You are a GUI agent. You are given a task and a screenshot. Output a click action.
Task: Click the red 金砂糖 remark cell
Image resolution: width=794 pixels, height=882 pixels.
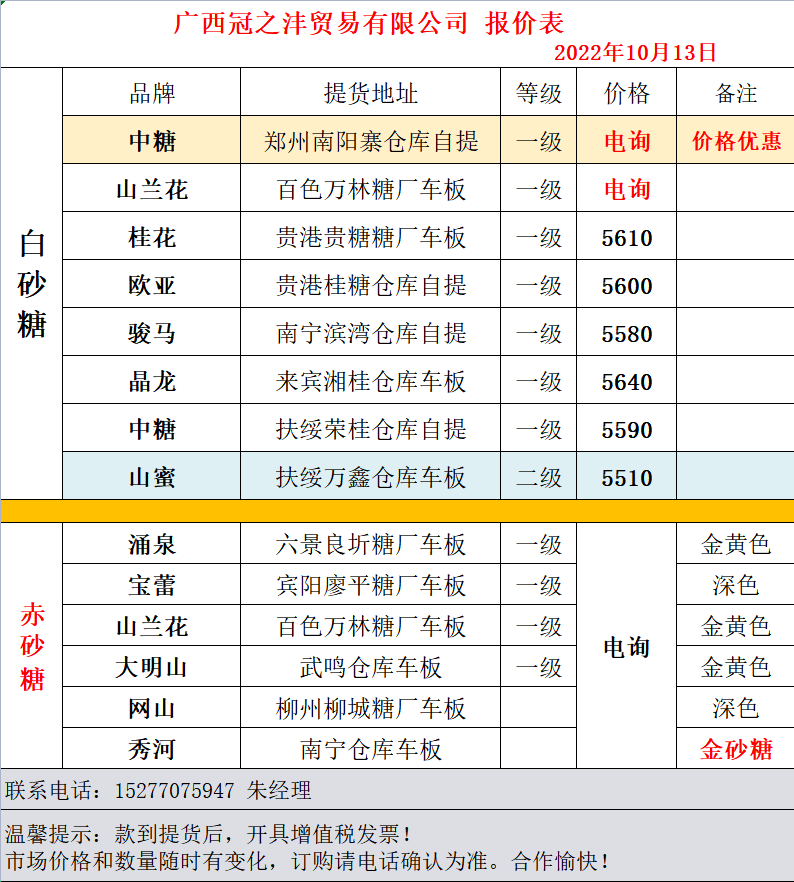pos(736,749)
